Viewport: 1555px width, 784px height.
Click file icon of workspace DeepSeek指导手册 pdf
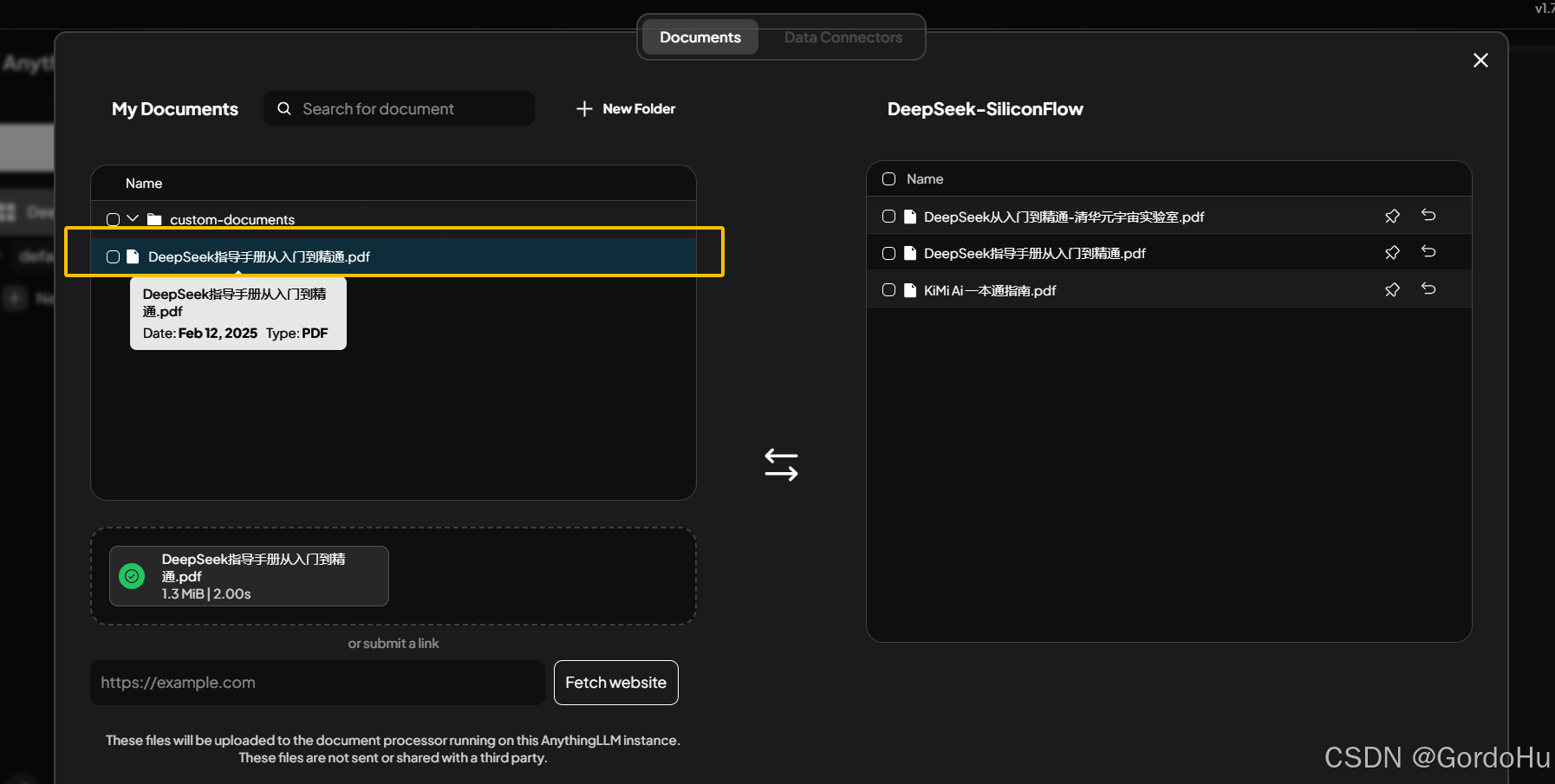coord(910,253)
